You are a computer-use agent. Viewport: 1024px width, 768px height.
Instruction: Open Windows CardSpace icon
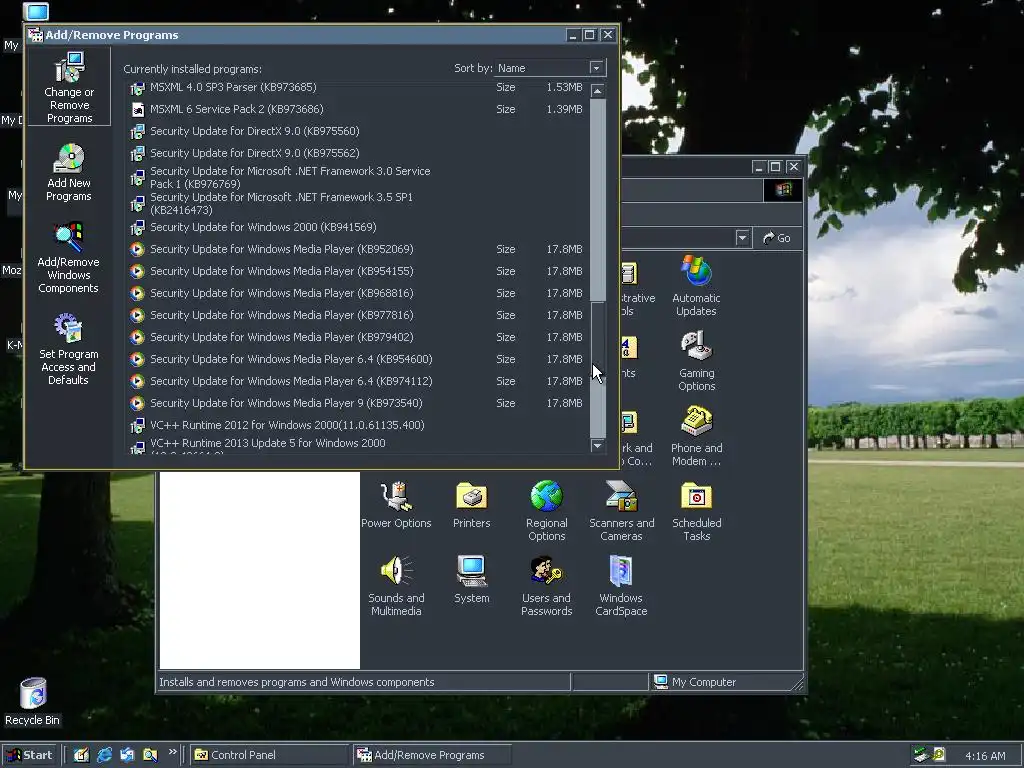[x=621, y=586]
